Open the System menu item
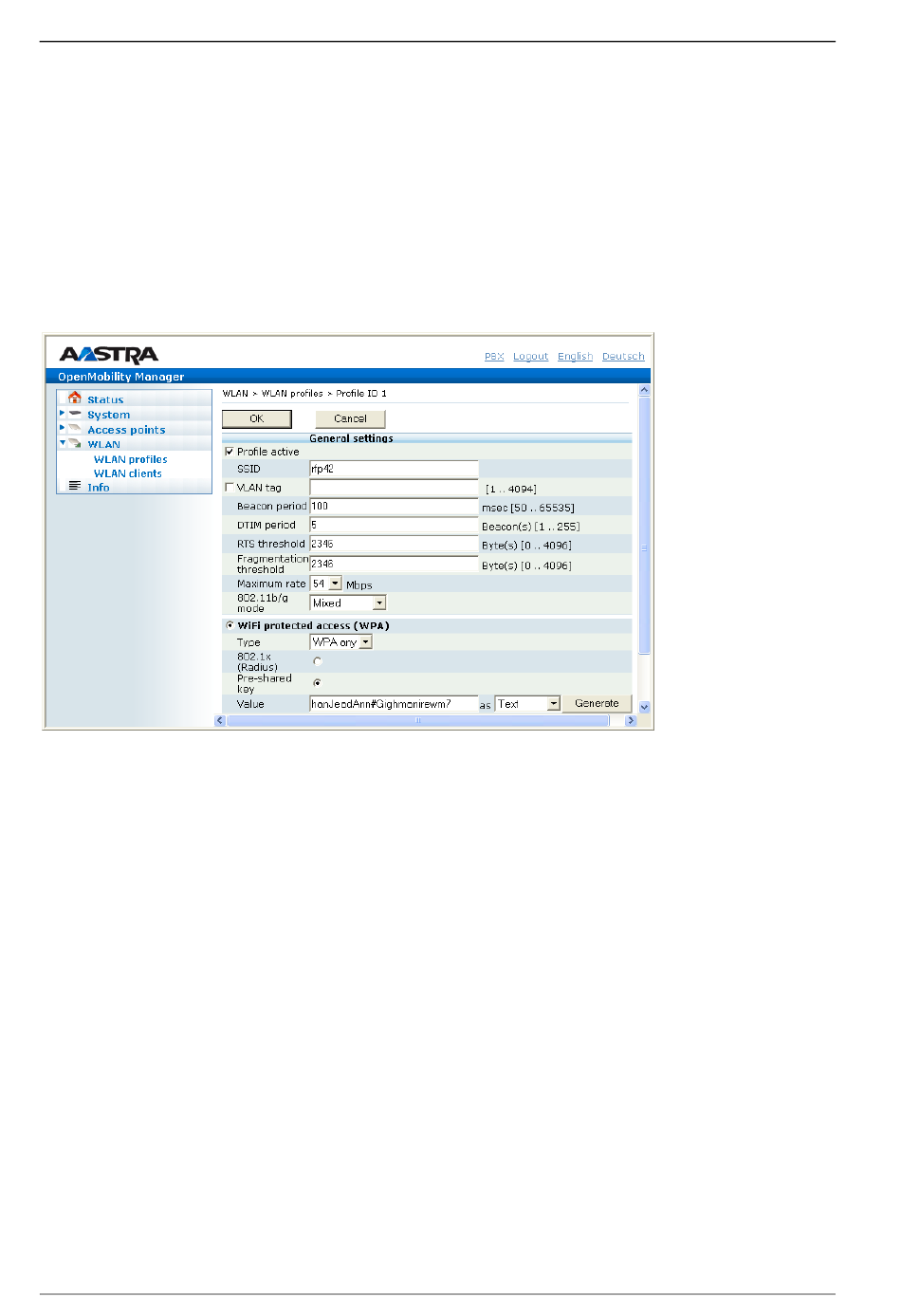This screenshot has height=1316, width=901. [x=109, y=415]
